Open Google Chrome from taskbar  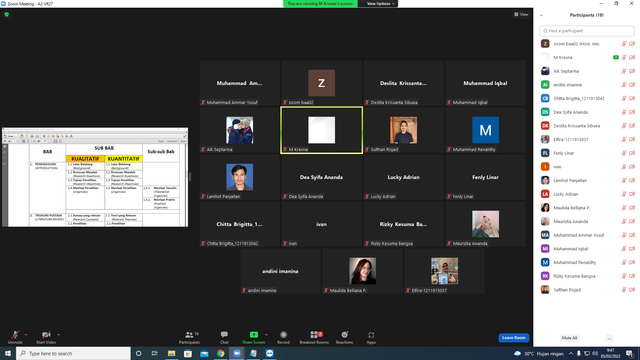click(220, 353)
